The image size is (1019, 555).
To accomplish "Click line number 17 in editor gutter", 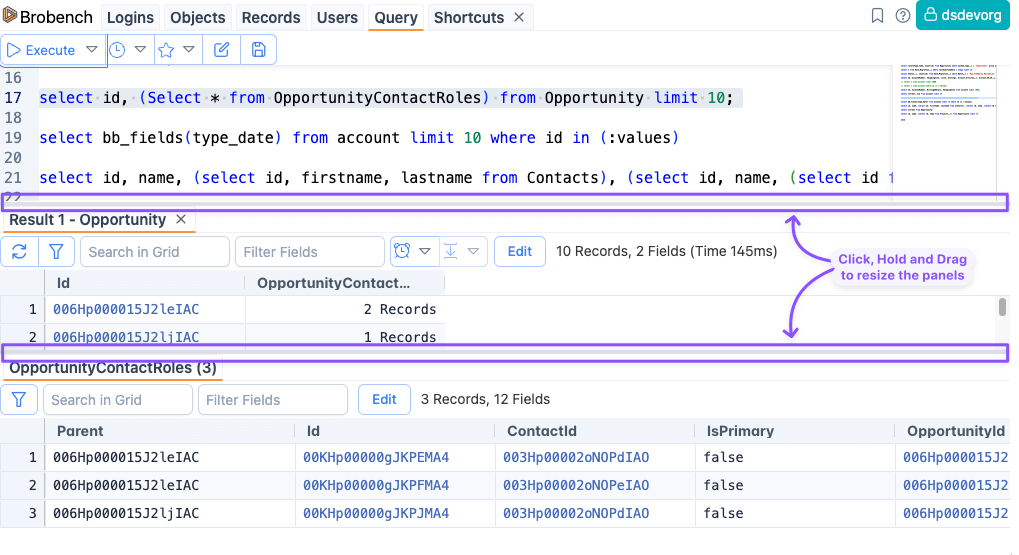I will pos(13,98).
